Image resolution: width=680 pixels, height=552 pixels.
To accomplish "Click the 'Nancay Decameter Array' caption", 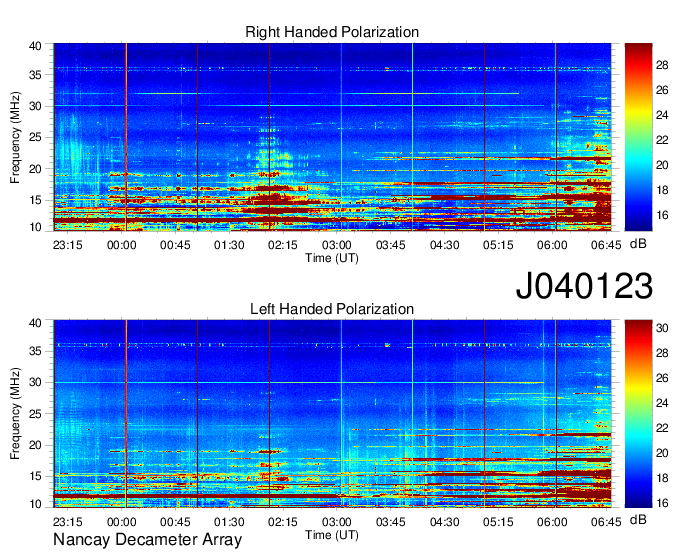I will (x=147, y=540).
